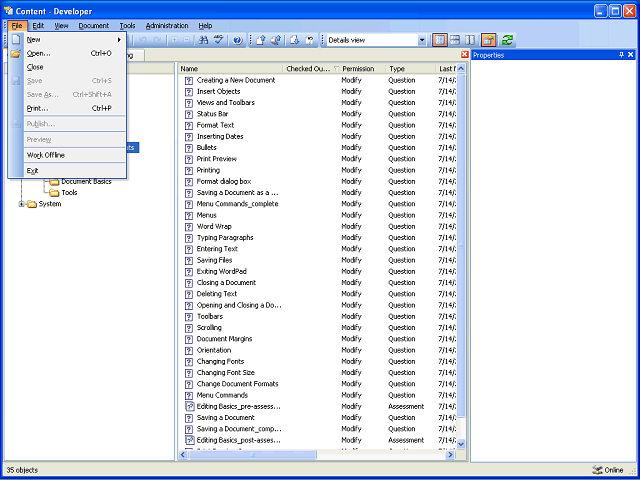
Task: Close the document tab with red X
Action: point(464,55)
